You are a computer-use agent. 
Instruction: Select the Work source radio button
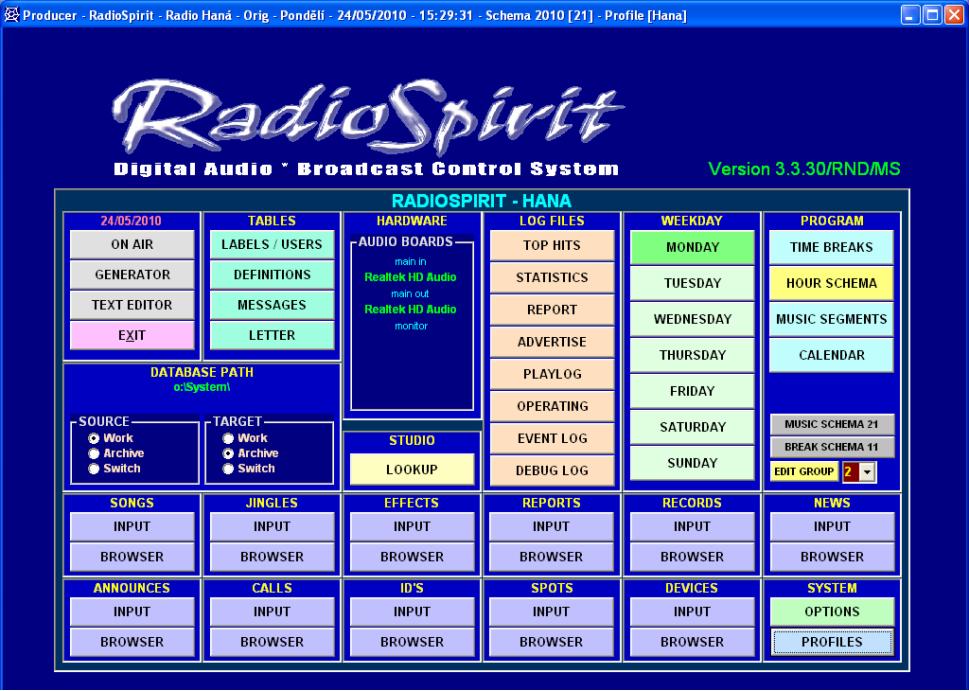94,438
